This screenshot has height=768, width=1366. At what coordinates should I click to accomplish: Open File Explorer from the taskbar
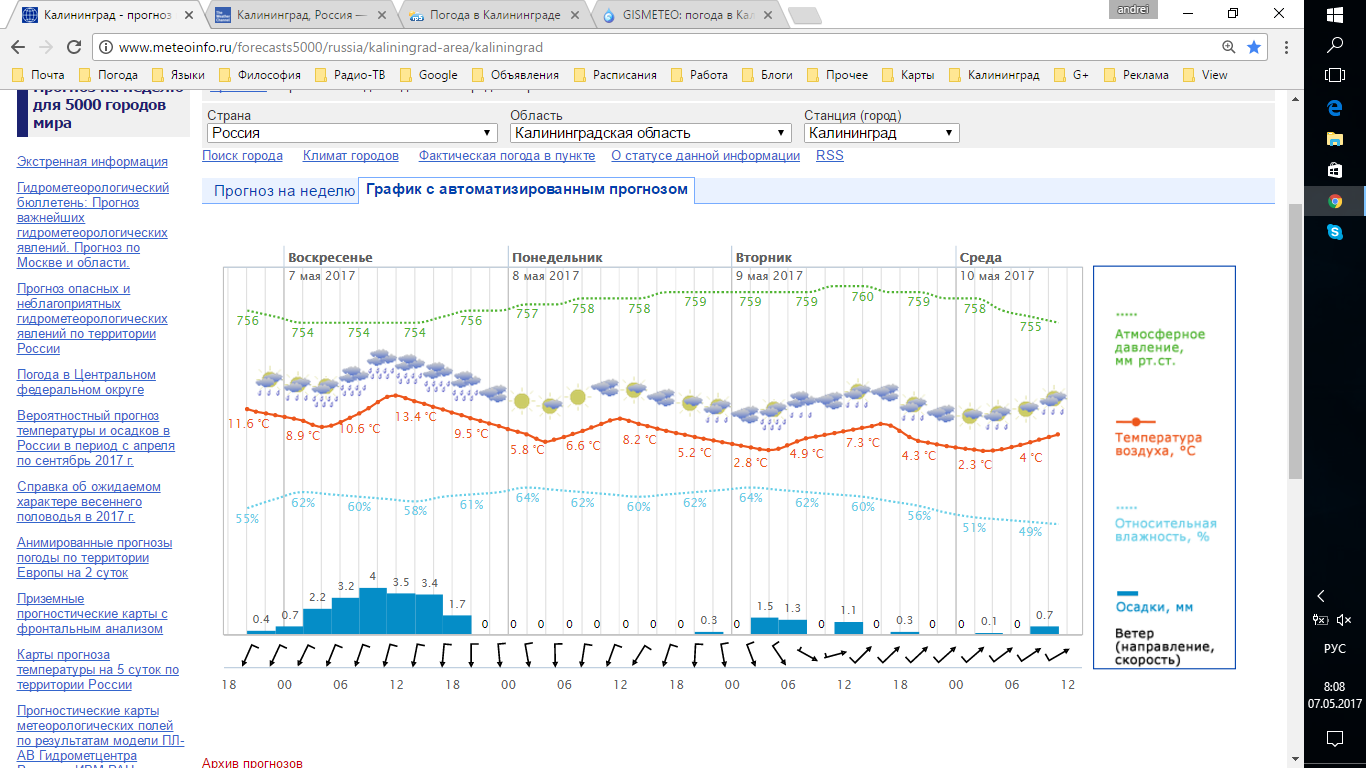coord(1334,138)
